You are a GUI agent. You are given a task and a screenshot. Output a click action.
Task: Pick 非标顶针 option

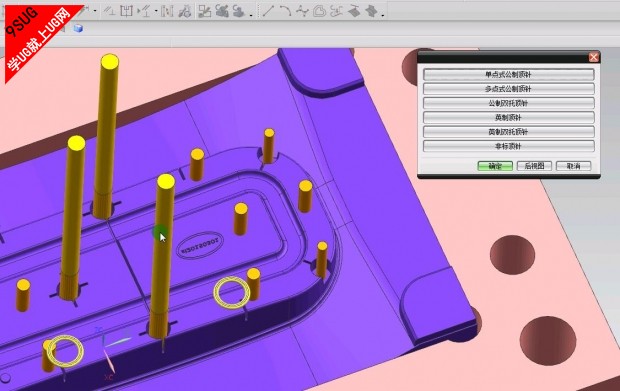[x=508, y=146]
